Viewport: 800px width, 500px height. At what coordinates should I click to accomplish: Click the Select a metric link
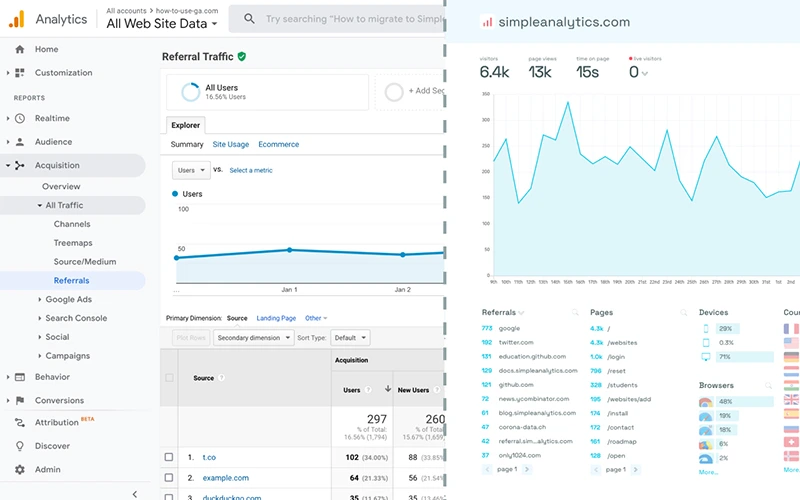click(x=251, y=170)
